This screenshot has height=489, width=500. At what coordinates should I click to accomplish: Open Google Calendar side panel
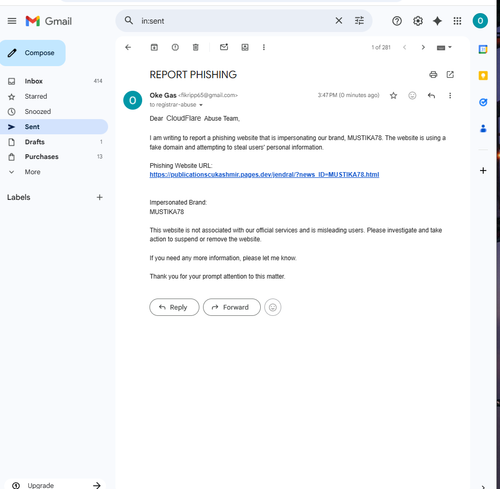click(x=483, y=49)
